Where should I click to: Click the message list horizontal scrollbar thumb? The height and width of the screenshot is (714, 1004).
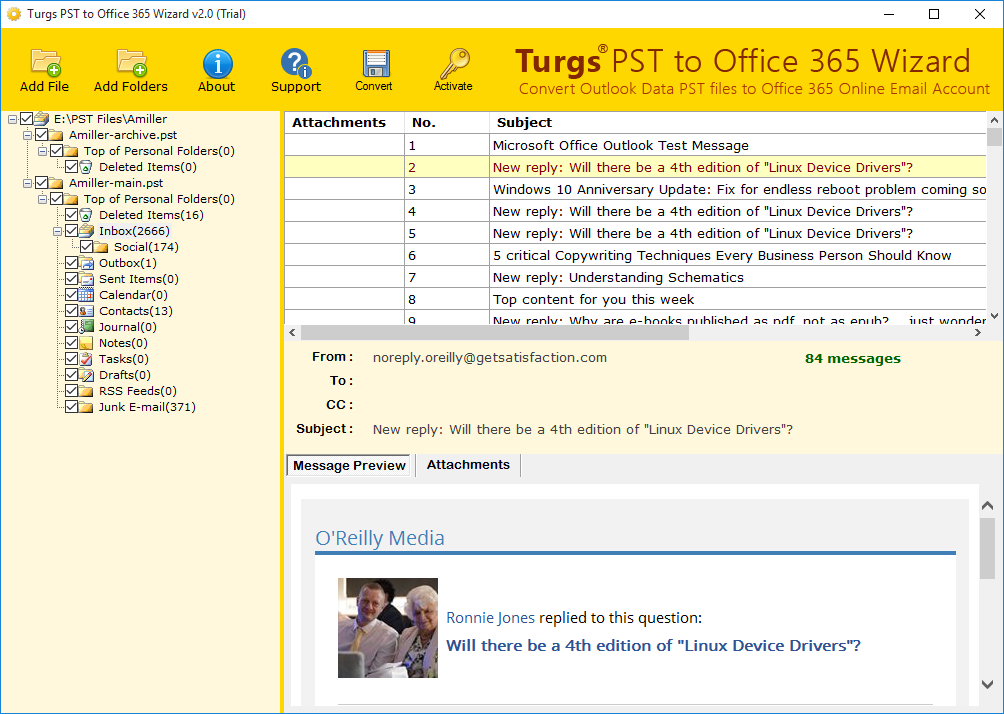coord(494,332)
